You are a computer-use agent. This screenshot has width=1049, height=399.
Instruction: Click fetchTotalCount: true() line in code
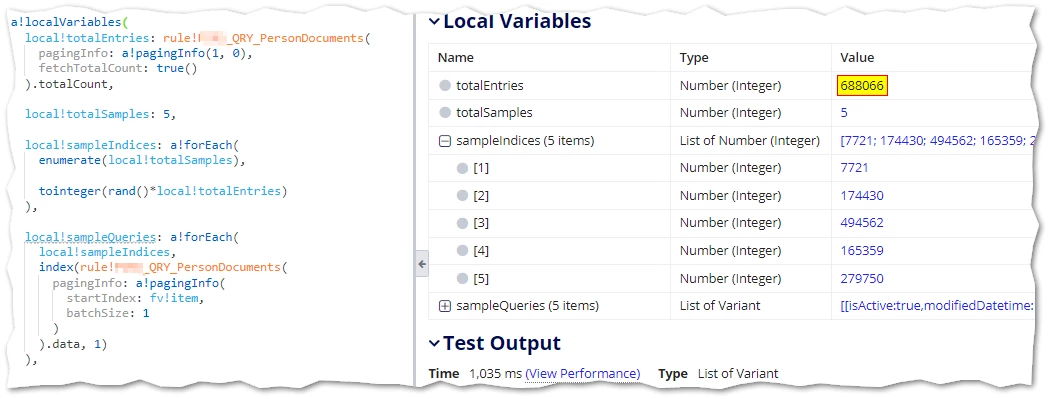coord(118,68)
